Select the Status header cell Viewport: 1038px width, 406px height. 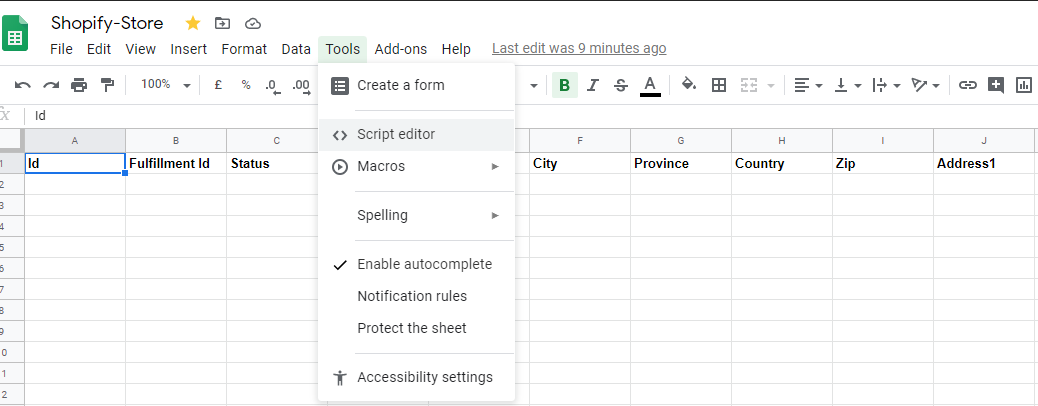(277, 164)
